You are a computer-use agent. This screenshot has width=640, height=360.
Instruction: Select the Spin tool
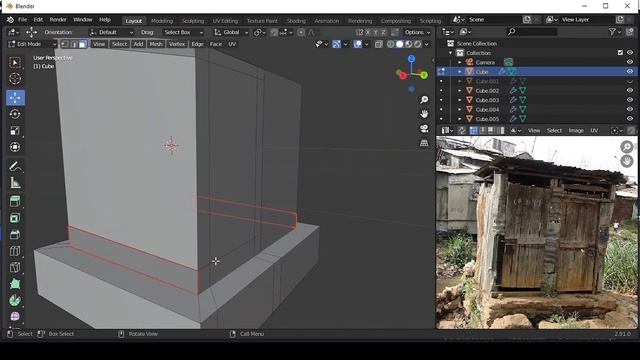pyautogui.click(x=15, y=300)
